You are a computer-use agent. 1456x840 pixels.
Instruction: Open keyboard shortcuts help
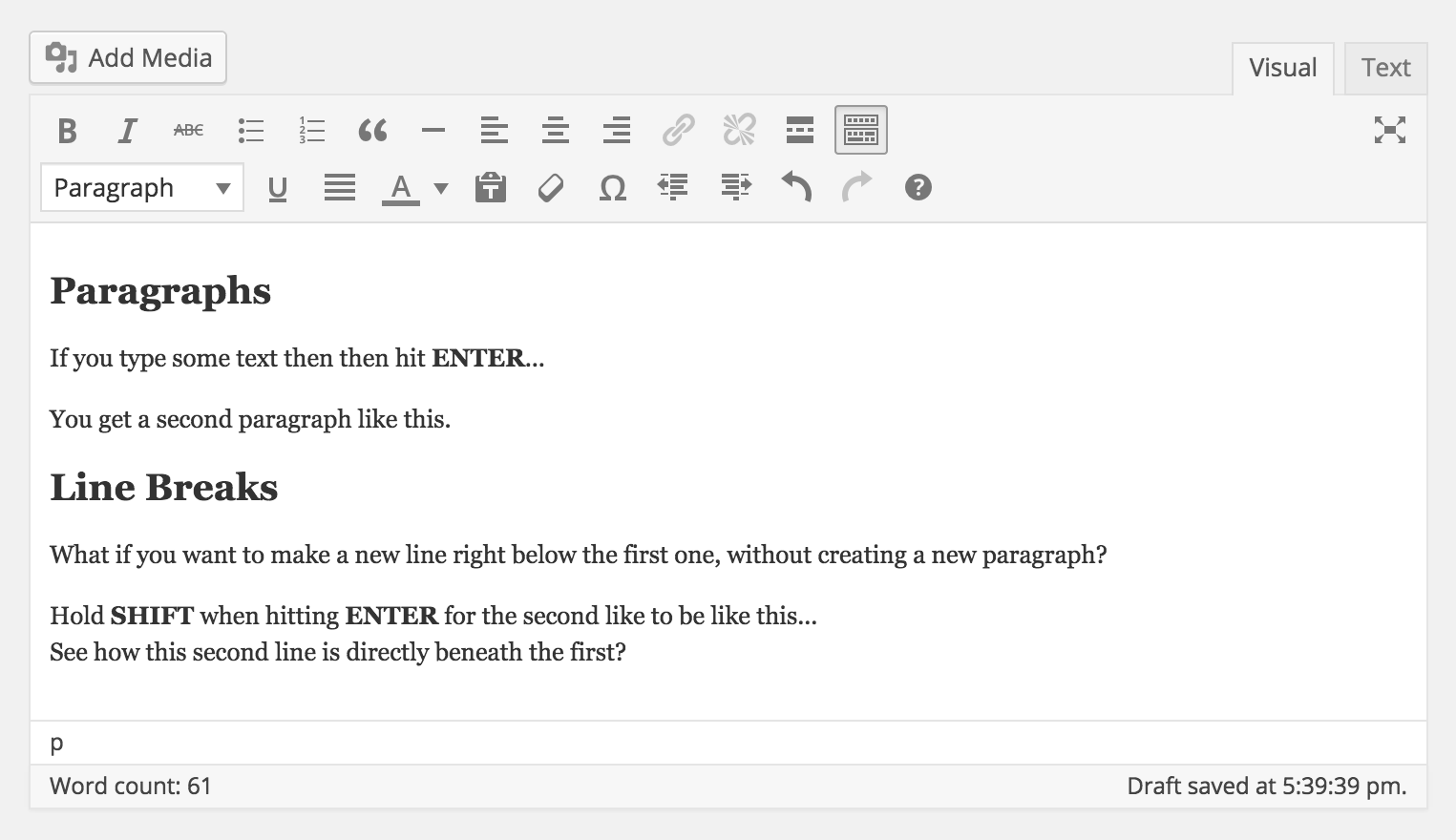pyautogui.click(x=918, y=188)
